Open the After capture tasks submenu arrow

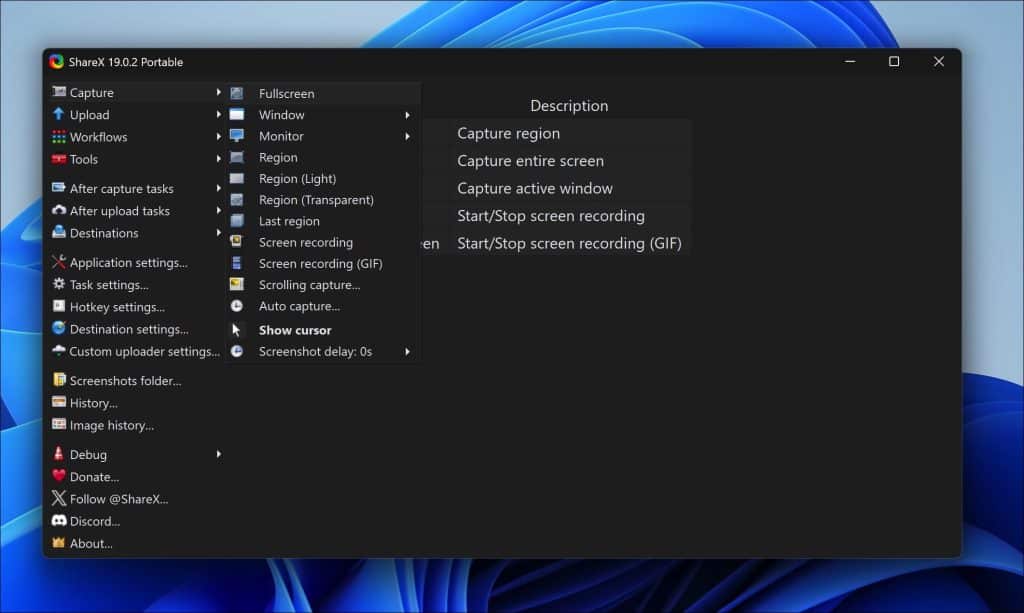[218, 189]
